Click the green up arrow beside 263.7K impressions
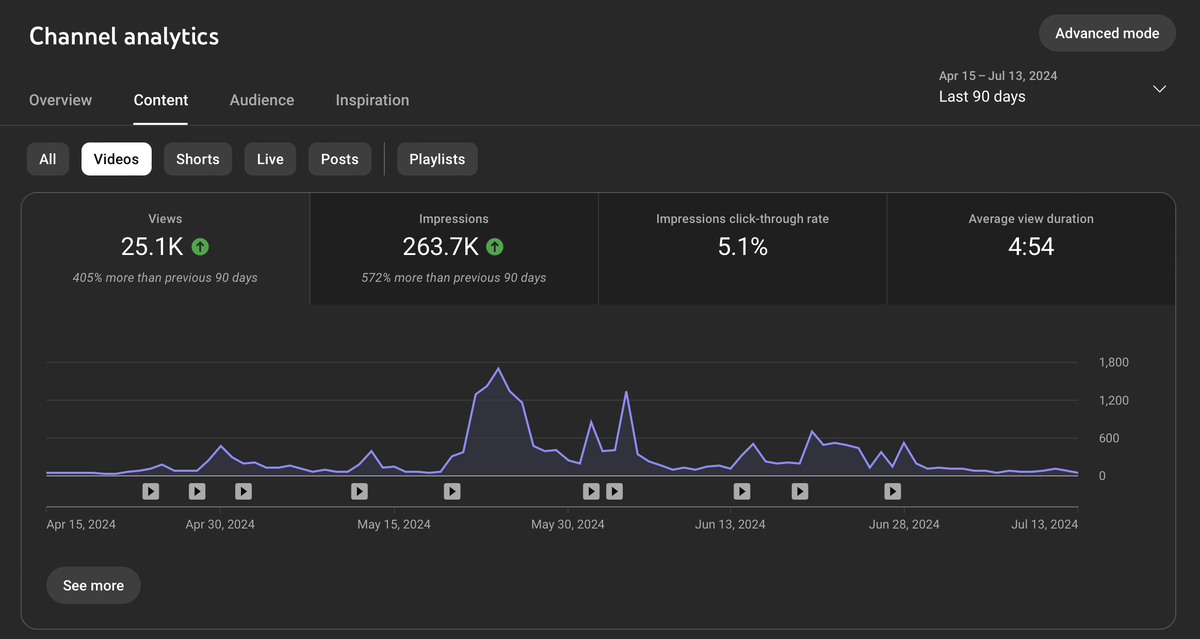Screen dimensions: 1200x639 pyautogui.click(x=495, y=246)
